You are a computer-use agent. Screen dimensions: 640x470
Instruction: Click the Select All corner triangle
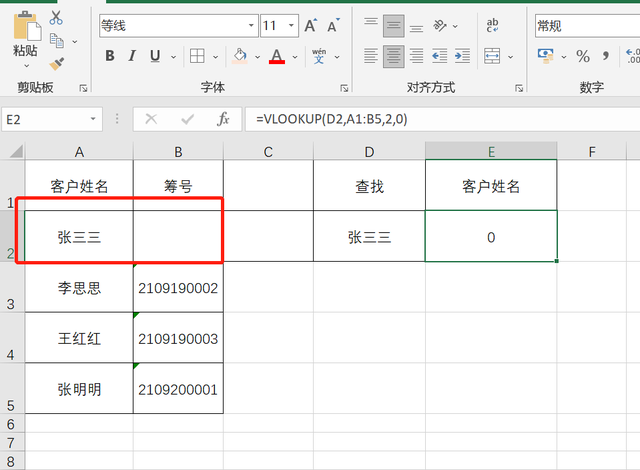coord(16,151)
